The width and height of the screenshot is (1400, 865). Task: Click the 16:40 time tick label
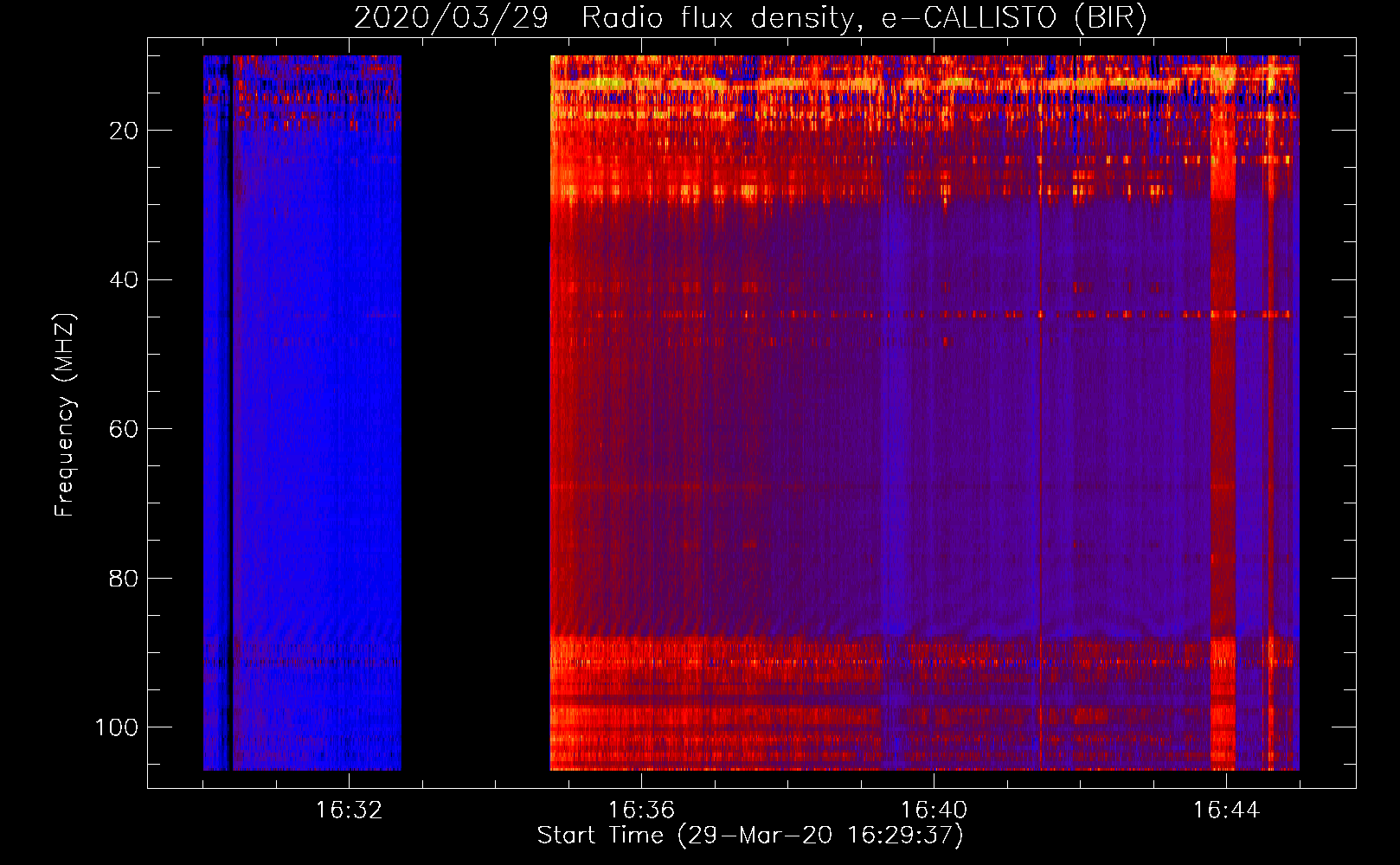pyautogui.click(x=934, y=810)
